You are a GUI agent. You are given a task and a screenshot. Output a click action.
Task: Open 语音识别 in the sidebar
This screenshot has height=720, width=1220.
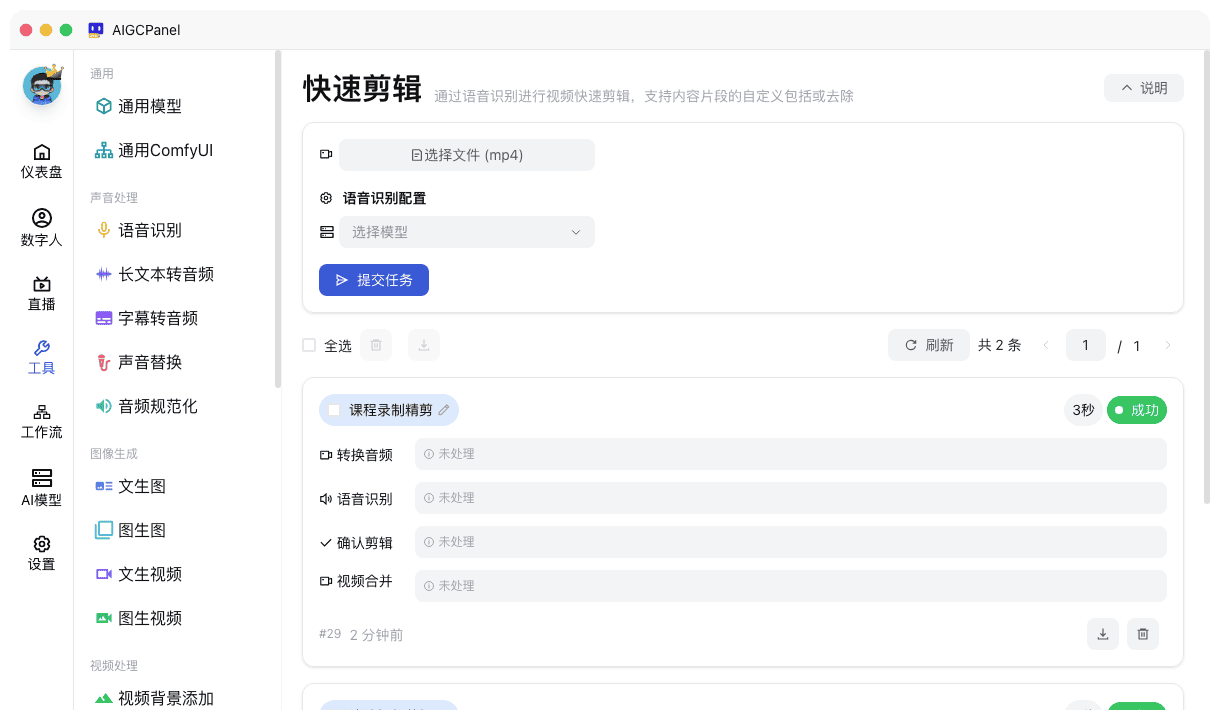tap(150, 230)
